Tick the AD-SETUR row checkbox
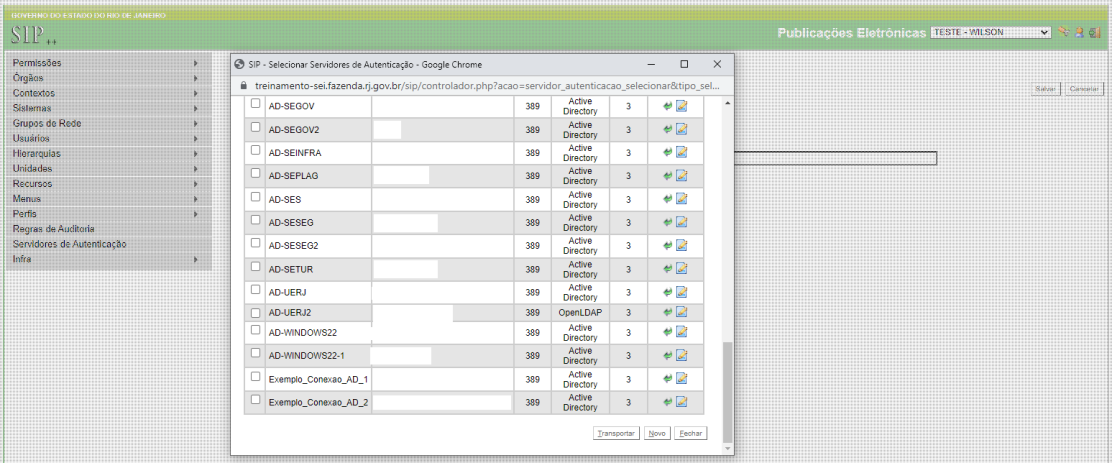 [255, 266]
